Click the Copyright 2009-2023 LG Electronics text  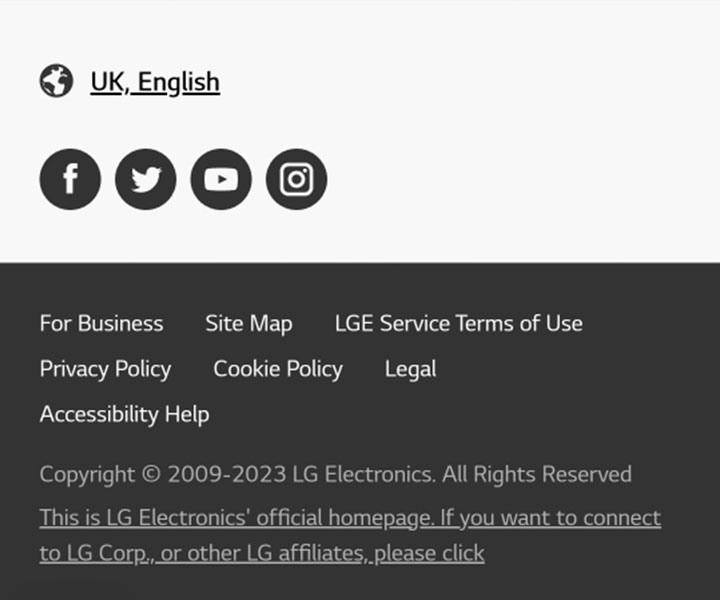click(237, 474)
